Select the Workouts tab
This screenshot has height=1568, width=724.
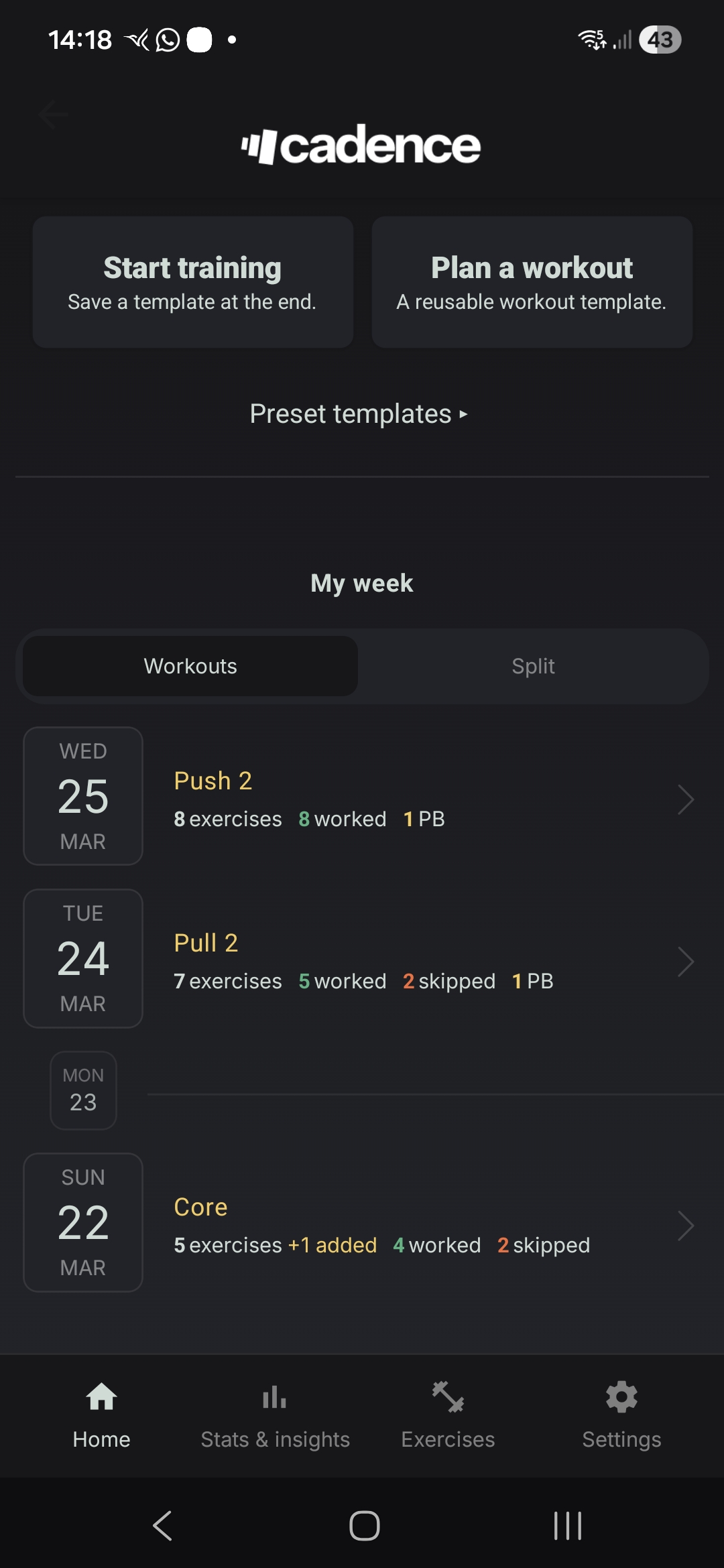190,665
